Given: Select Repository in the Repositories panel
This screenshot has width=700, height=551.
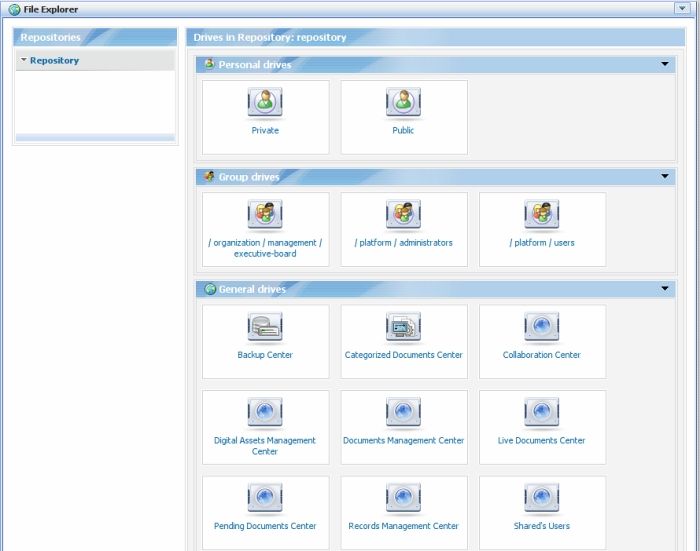Looking at the screenshot, I should 54,60.
